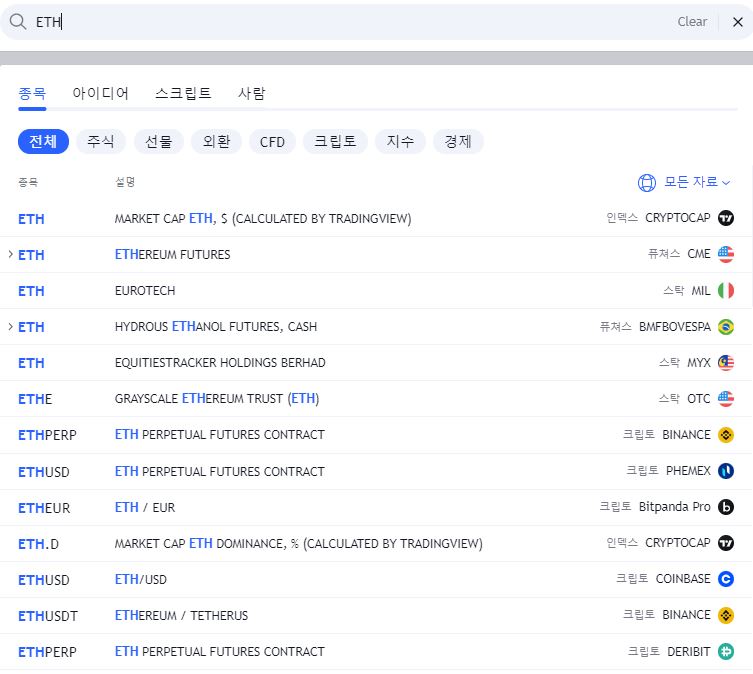This screenshot has height=674, width=753.
Task: Click COINBASE exchange label
Action: tap(683, 579)
